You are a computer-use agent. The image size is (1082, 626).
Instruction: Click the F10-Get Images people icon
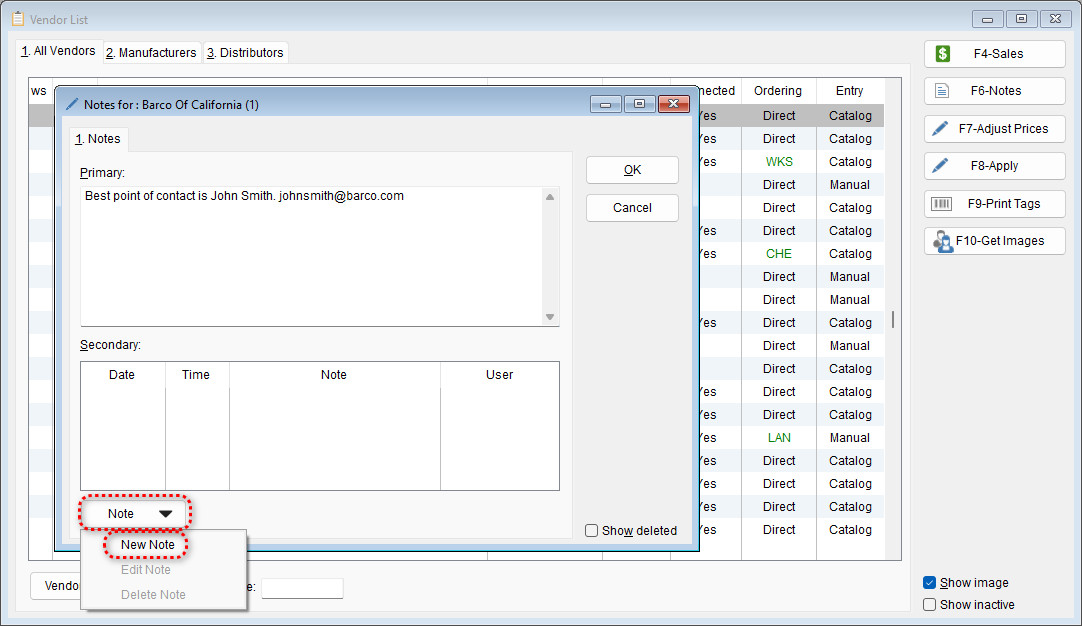942,241
